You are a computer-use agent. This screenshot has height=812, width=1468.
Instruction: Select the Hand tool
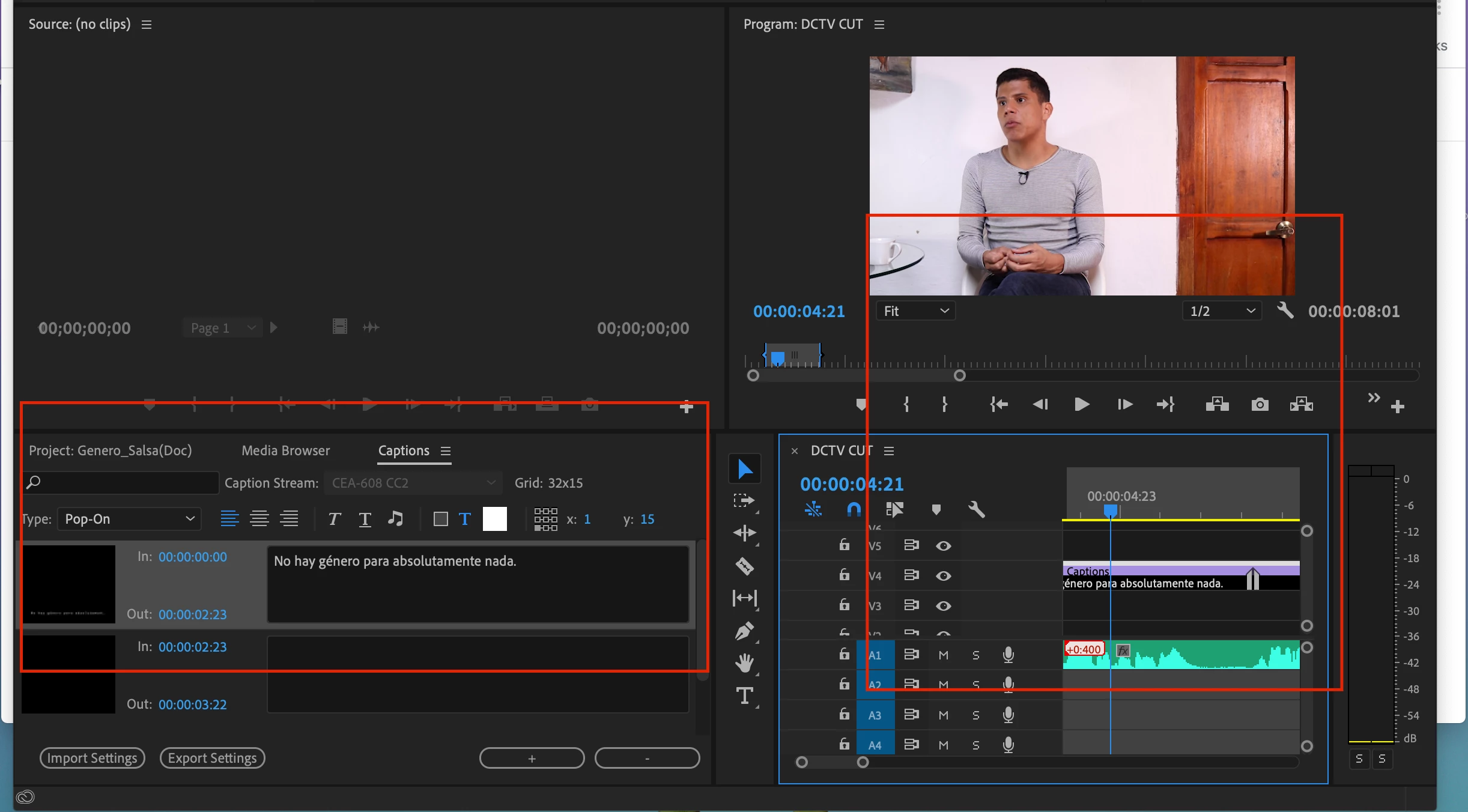pyautogui.click(x=745, y=663)
